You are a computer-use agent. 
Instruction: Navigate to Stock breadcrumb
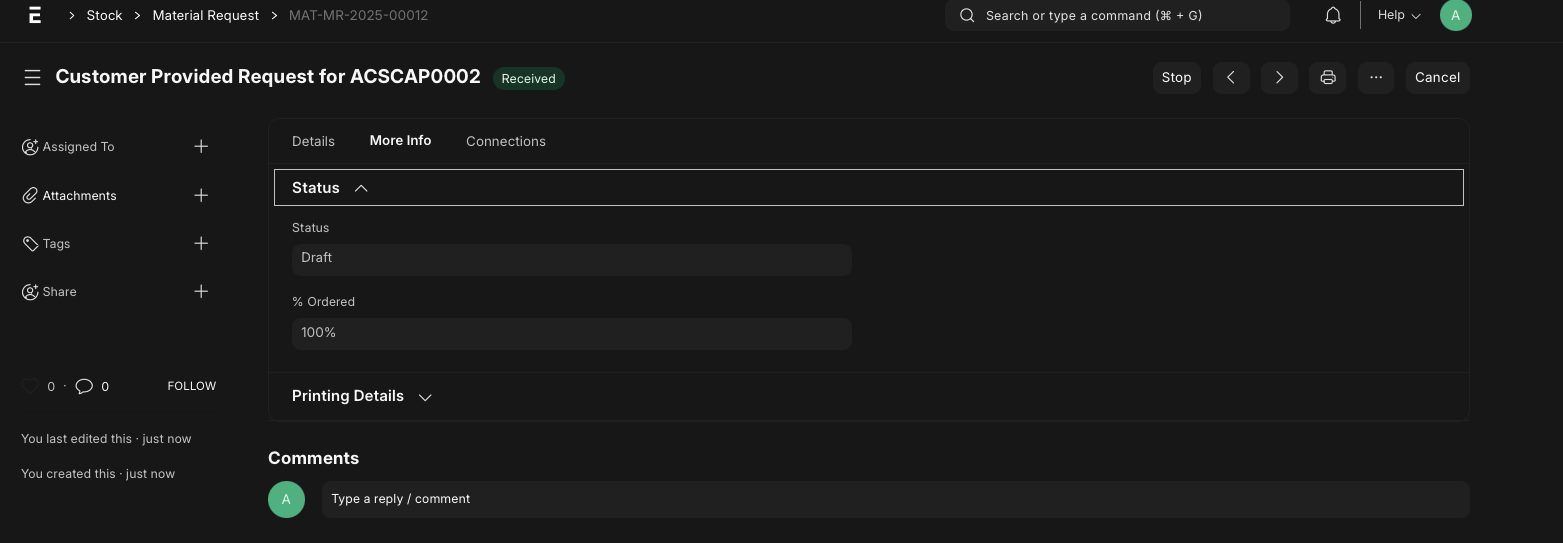coord(104,15)
